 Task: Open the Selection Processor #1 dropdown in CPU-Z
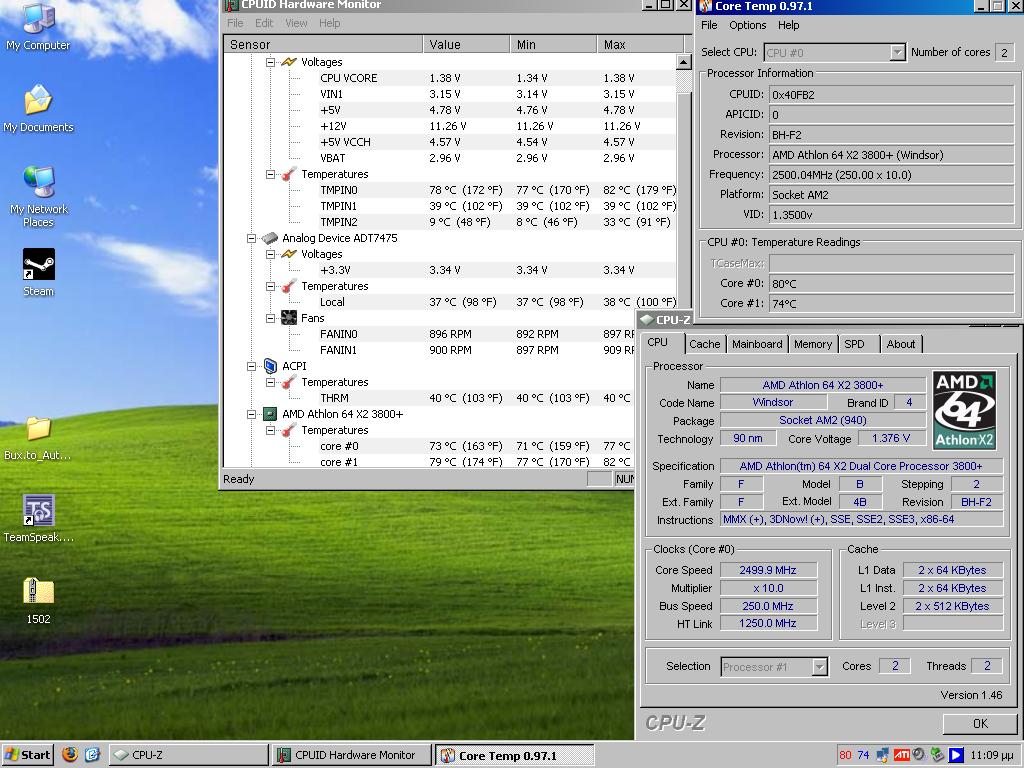pyautogui.click(x=820, y=667)
